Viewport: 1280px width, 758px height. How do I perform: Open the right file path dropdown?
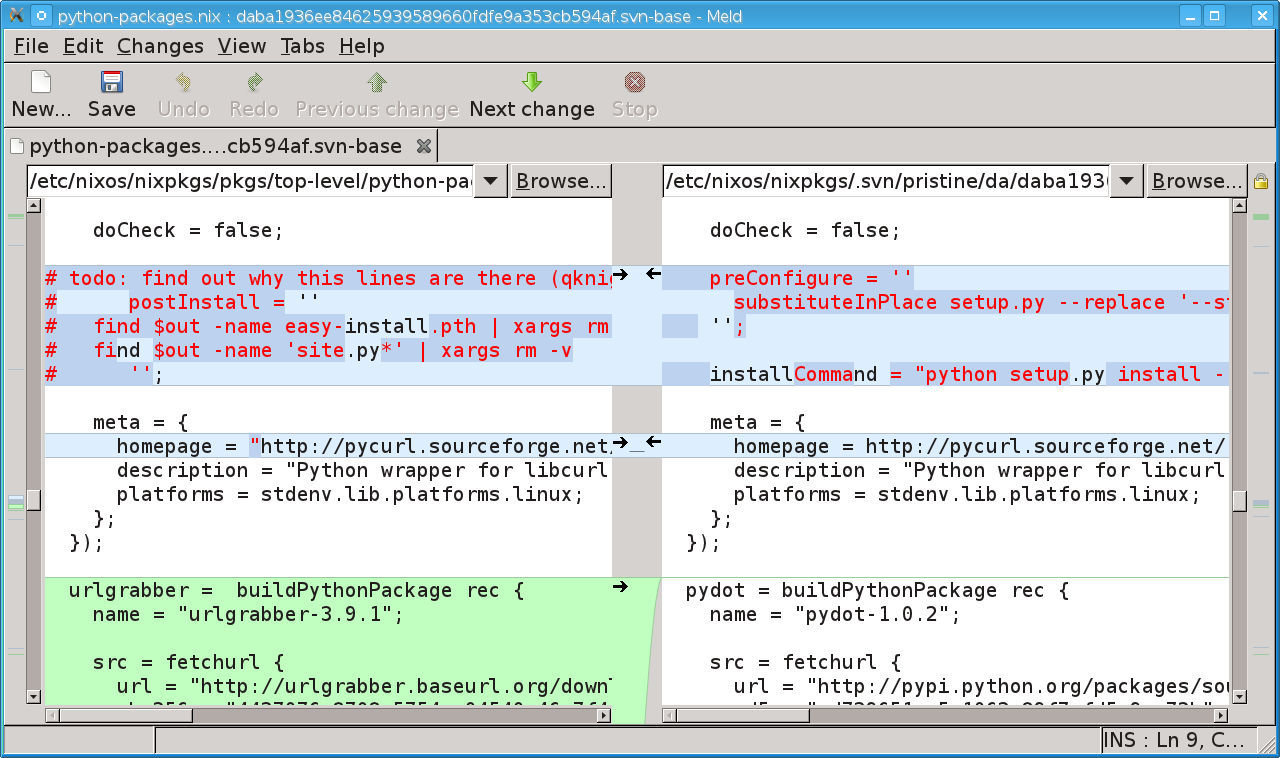(1126, 181)
